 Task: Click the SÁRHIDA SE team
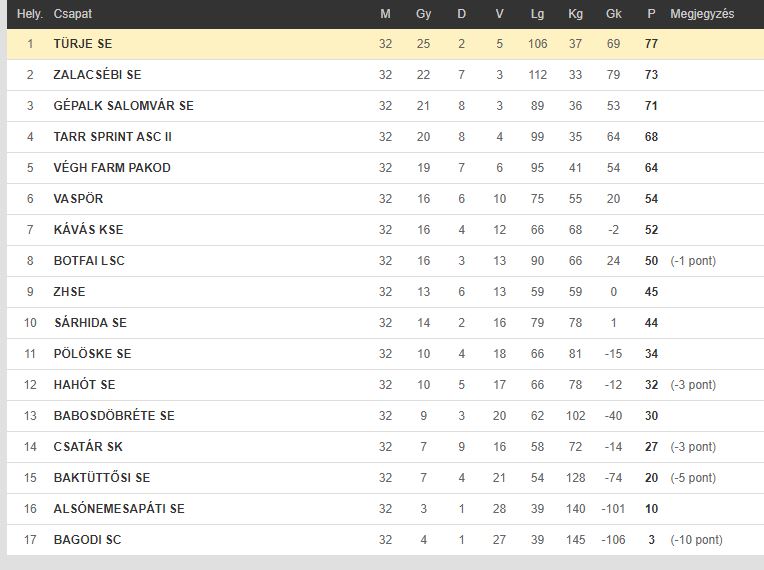click(91, 323)
